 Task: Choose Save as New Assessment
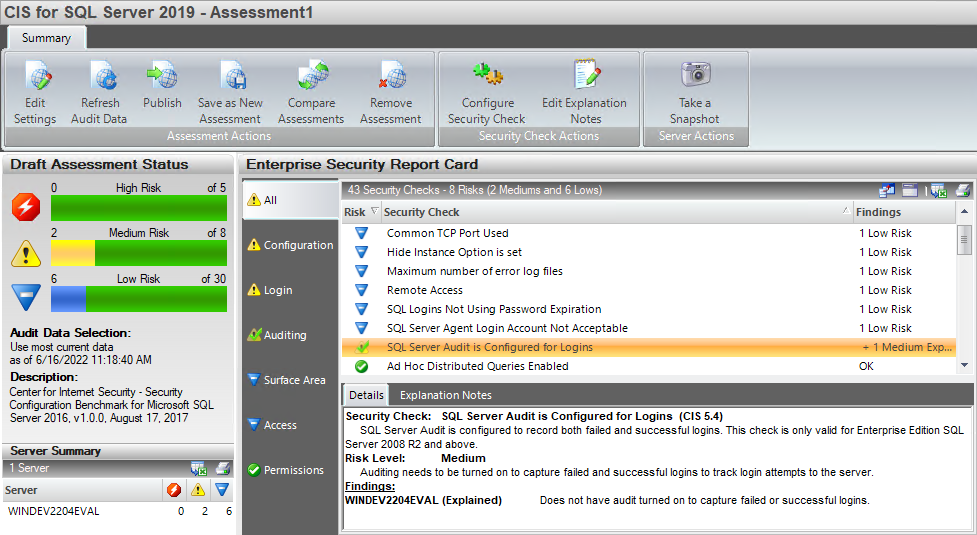tap(230, 92)
